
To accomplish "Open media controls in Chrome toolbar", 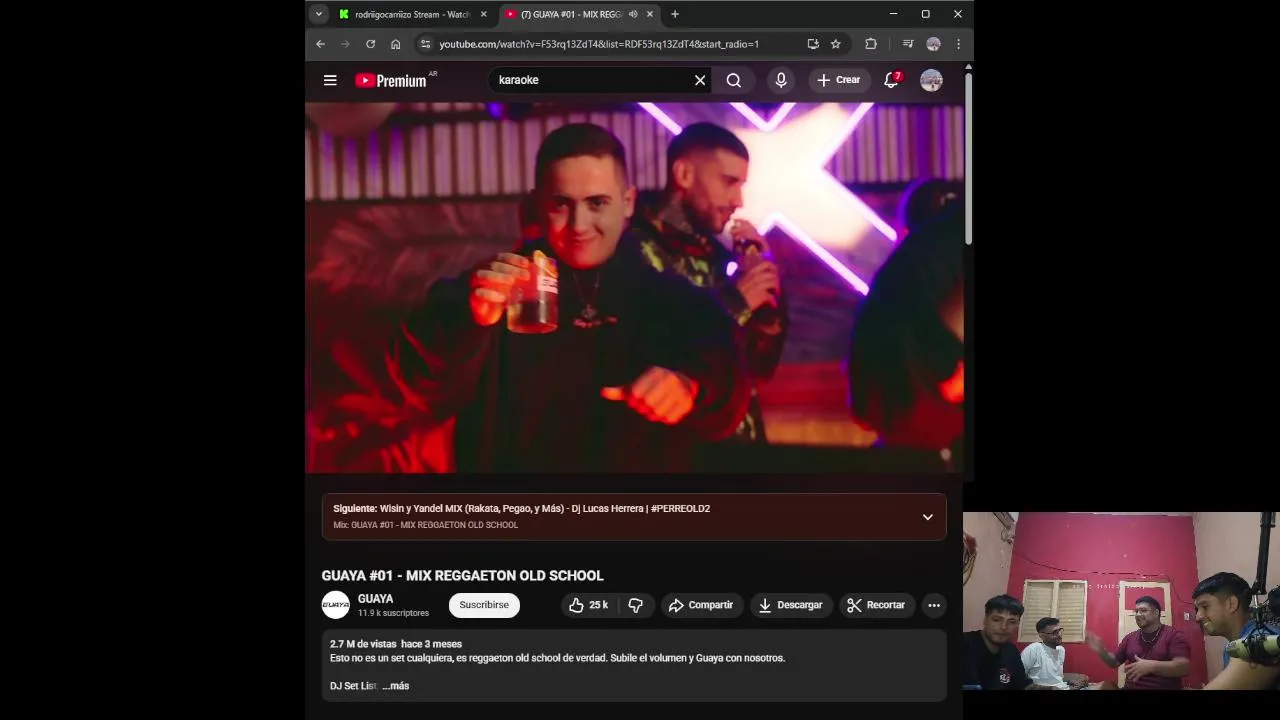I will coord(908,44).
